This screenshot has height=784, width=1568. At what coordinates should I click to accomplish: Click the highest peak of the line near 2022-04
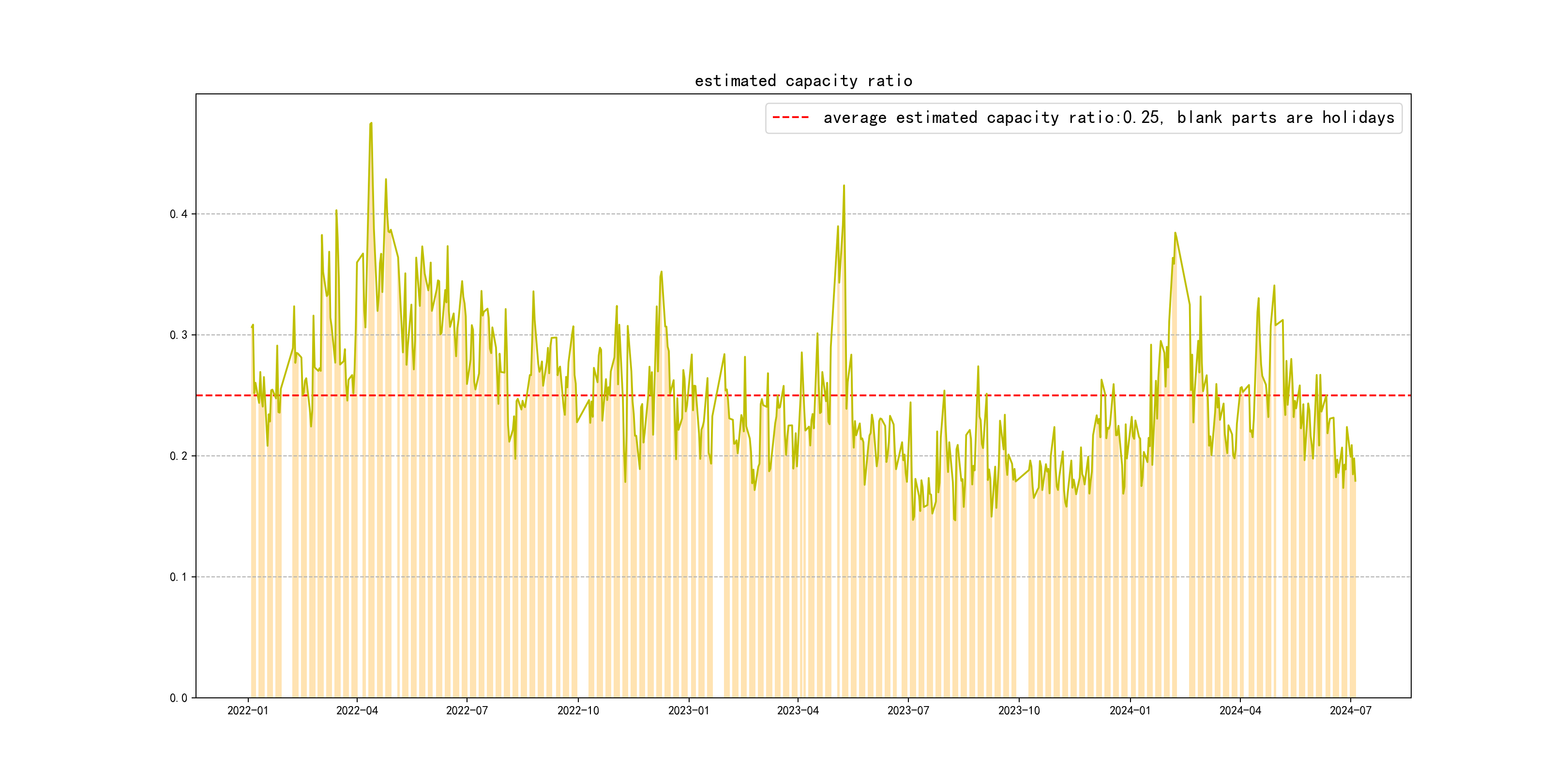[371, 123]
